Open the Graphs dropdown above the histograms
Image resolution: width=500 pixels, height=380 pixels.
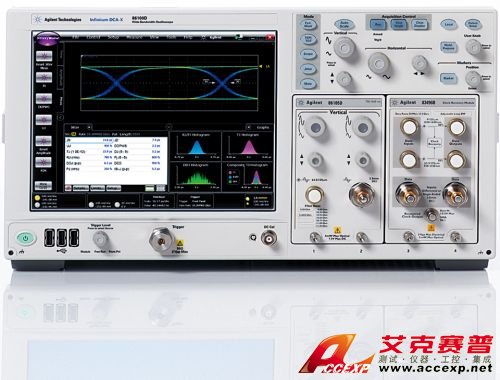pyautogui.click(x=259, y=127)
